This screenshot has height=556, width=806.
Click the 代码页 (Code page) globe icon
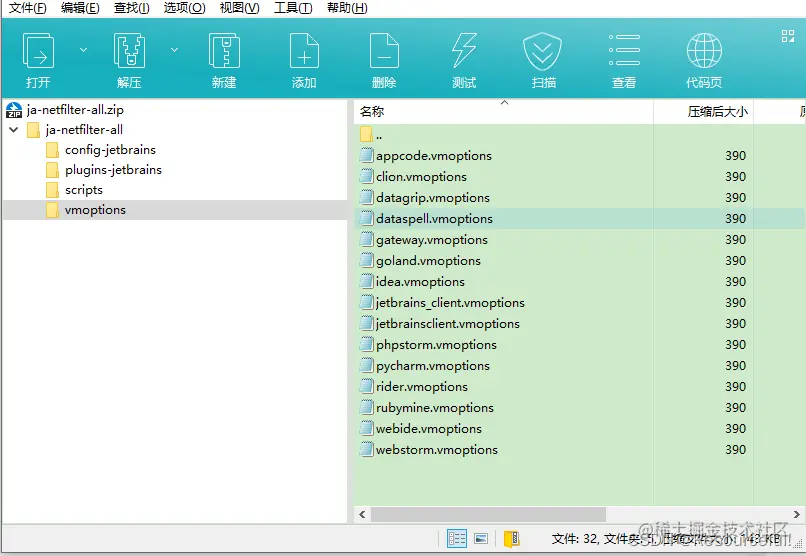(x=704, y=50)
